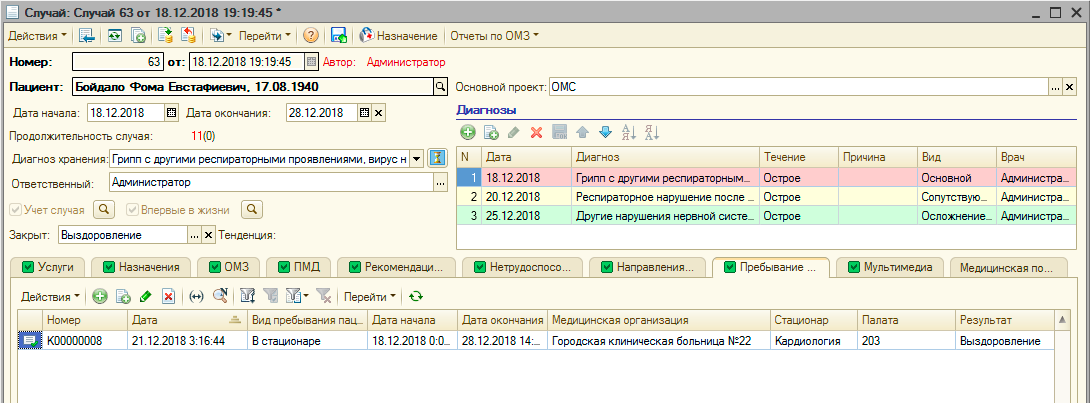Image resolution: width=1090 pixels, height=403 pixels.
Task: Expand the Диагноз хранения dropdown list
Action: point(416,158)
